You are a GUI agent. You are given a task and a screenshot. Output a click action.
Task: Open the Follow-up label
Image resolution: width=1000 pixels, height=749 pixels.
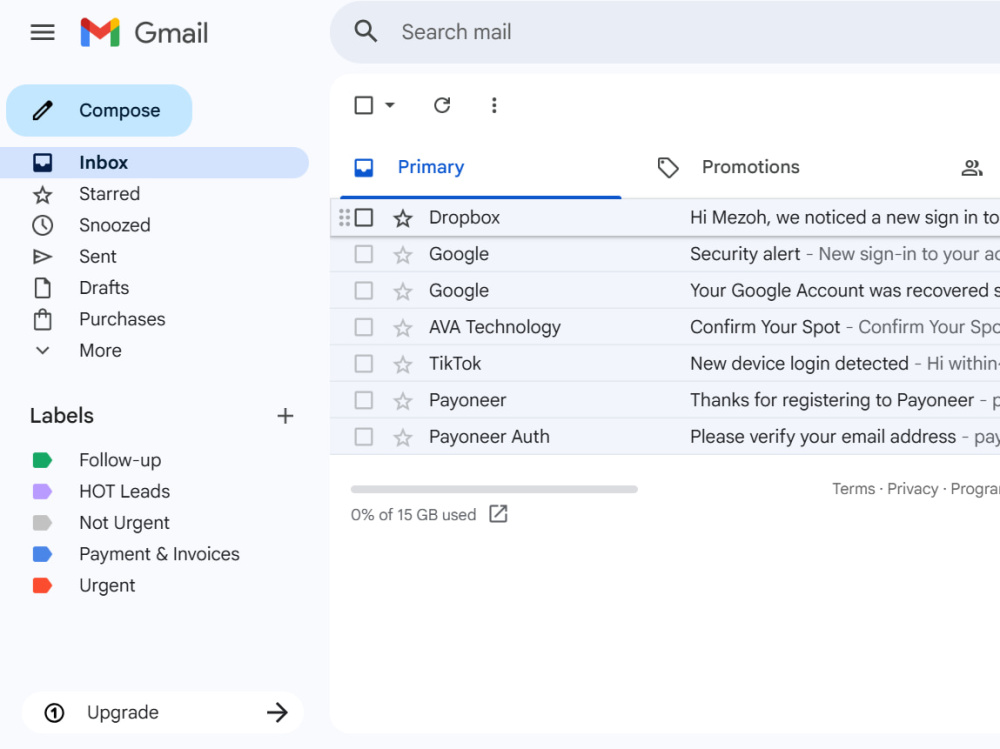click(120, 460)
